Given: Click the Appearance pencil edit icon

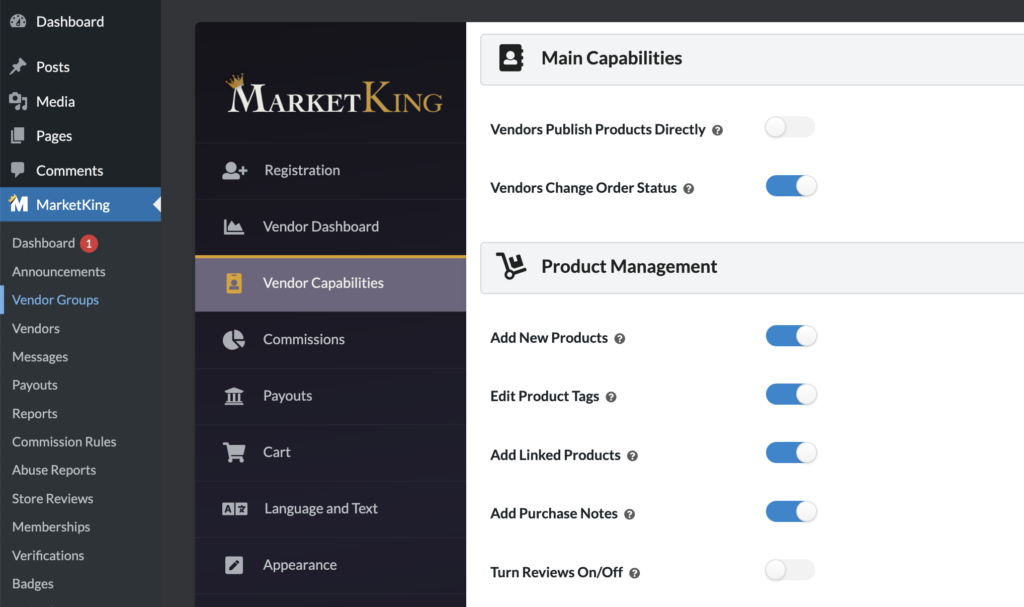Looking at the screenshot, I should [x=234, y=565].
